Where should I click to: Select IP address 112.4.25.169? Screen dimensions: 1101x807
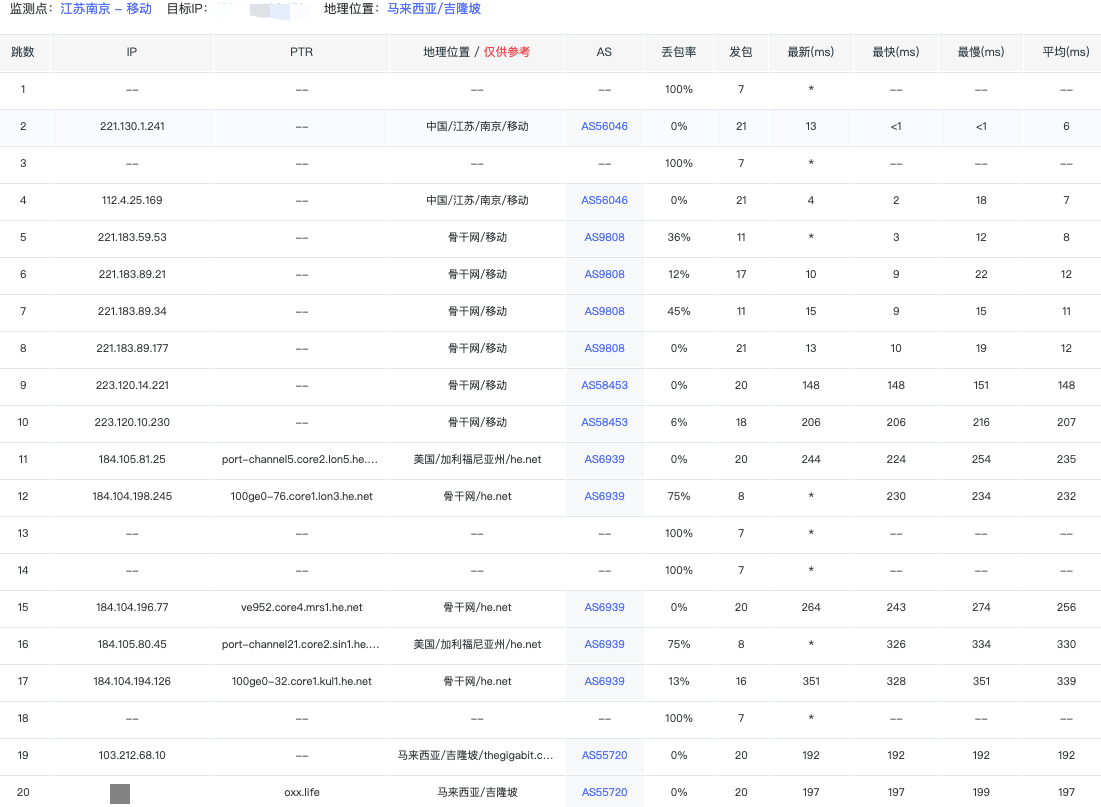coord(132,200)
